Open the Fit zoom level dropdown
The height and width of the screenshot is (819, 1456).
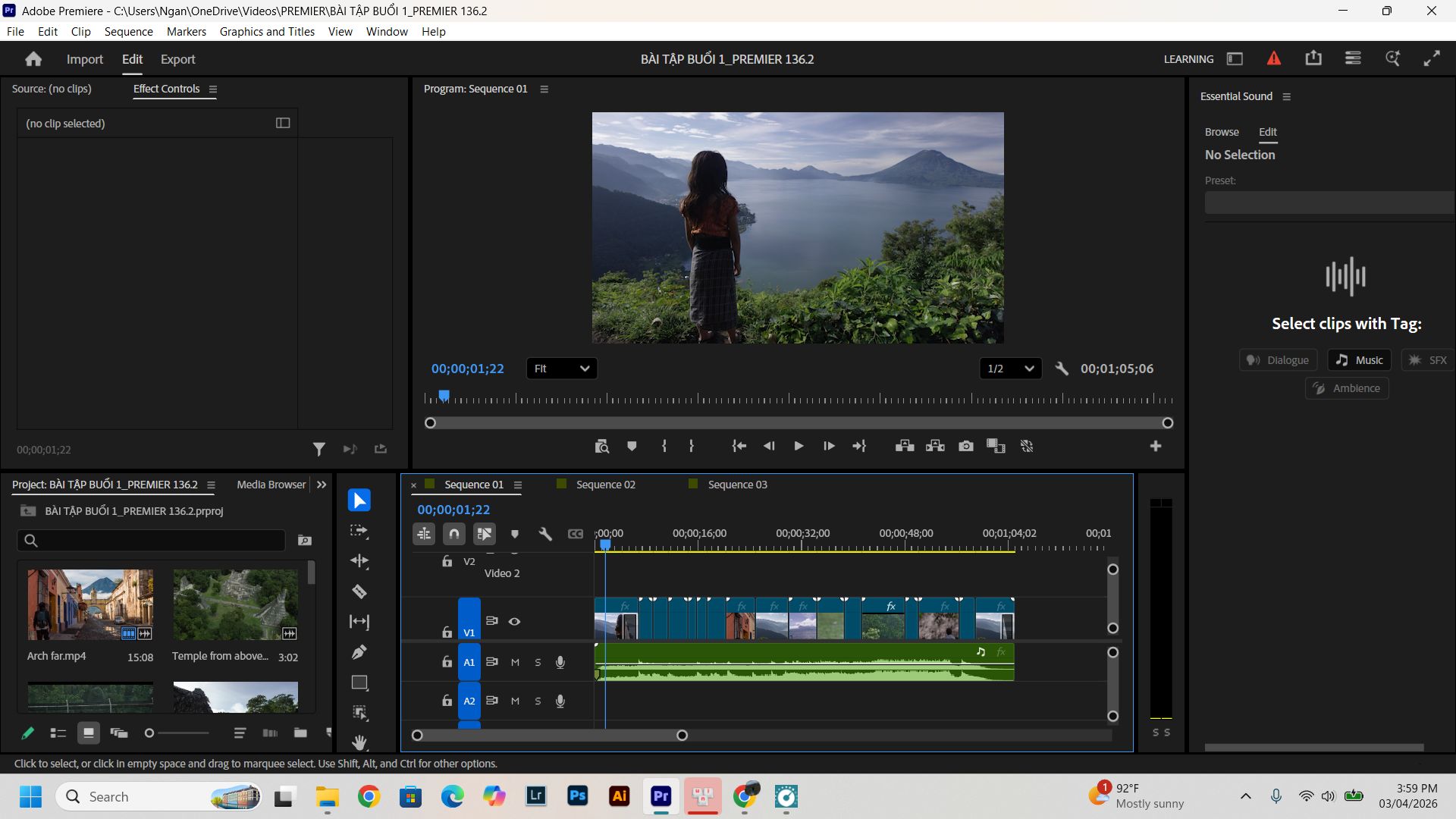tap(561, 369)
